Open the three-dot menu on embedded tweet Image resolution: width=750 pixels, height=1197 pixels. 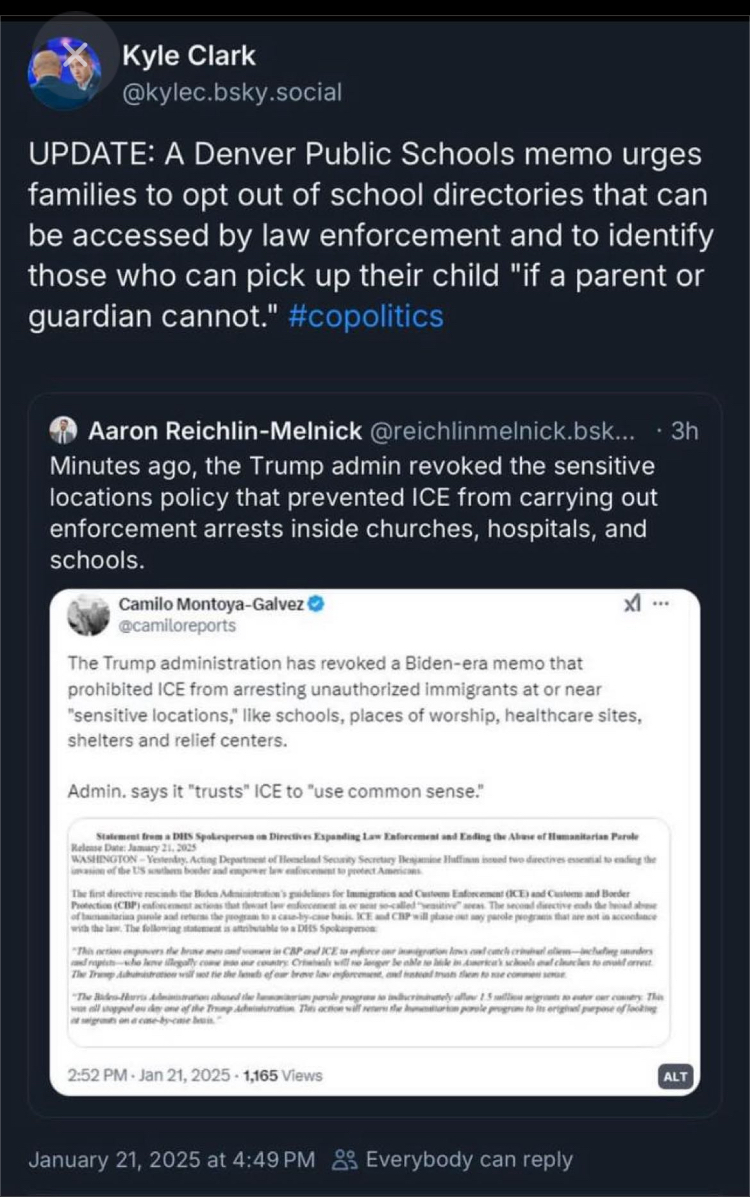tap(661, 604)
